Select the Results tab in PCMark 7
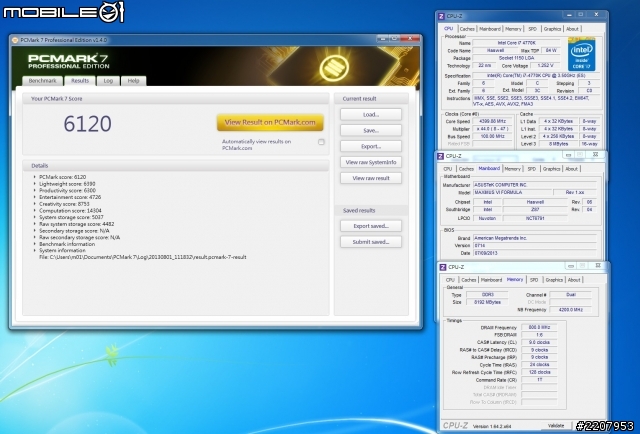640x434 pixels. click(80, 81)
